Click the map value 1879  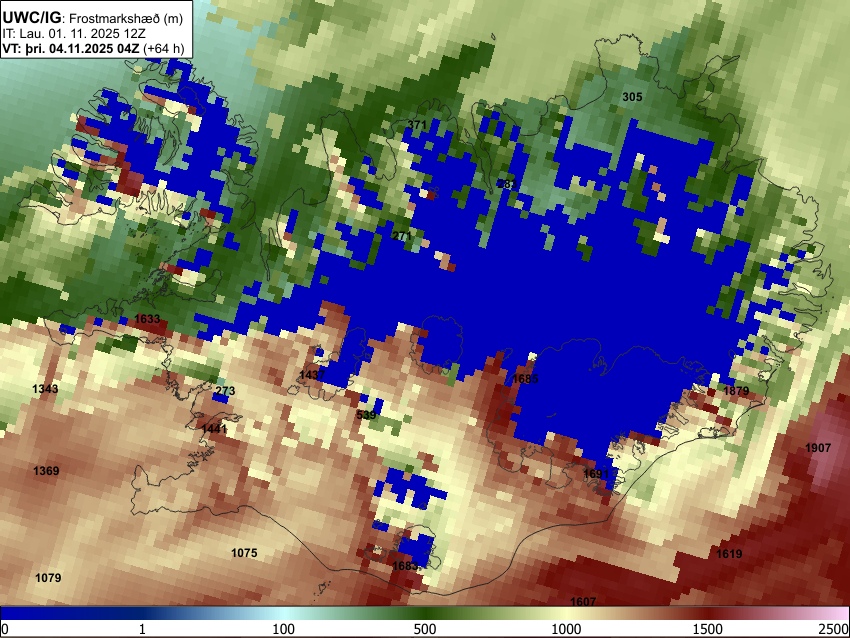pos(736,391)
